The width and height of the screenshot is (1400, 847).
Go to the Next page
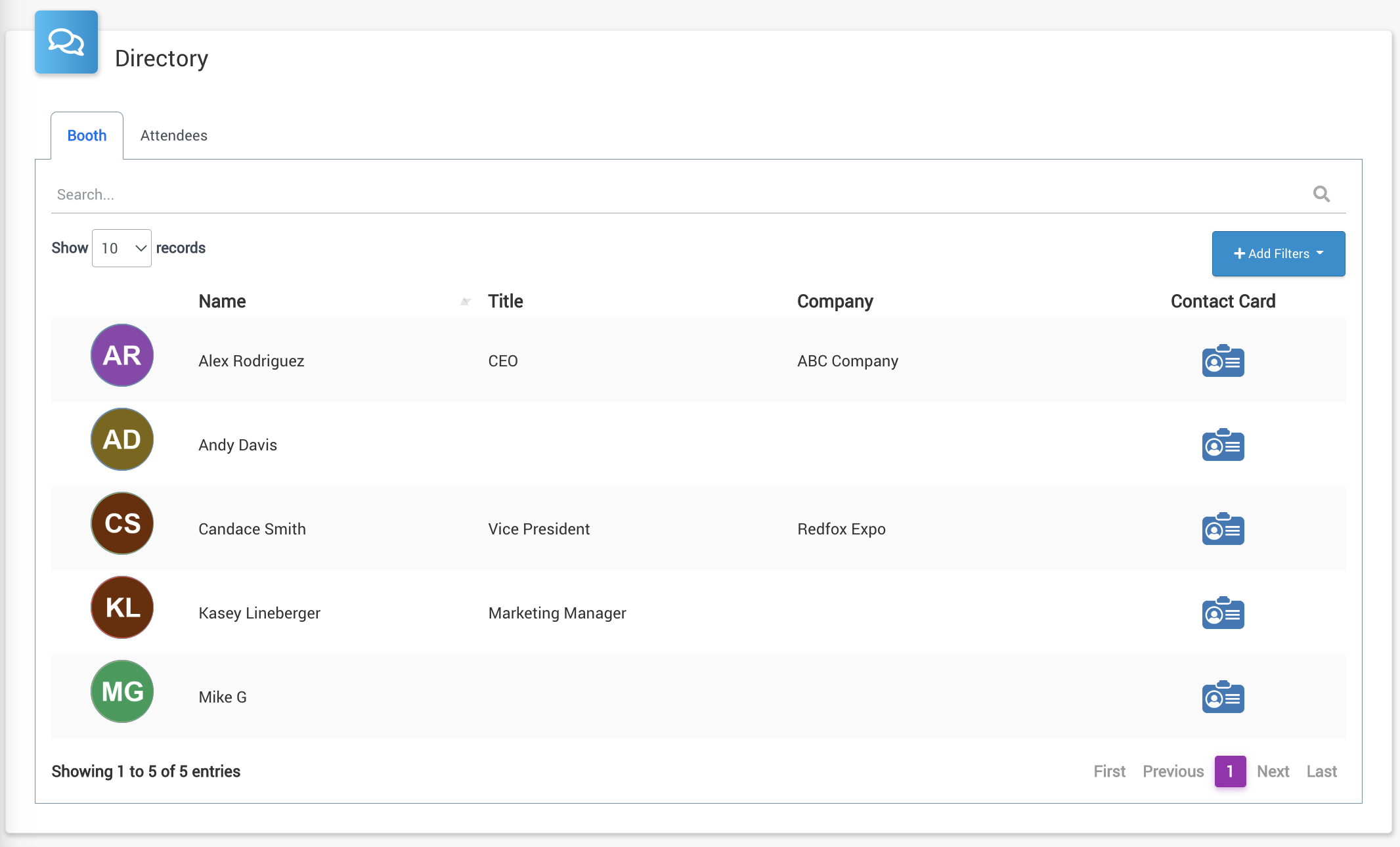tap(1273, 771)
